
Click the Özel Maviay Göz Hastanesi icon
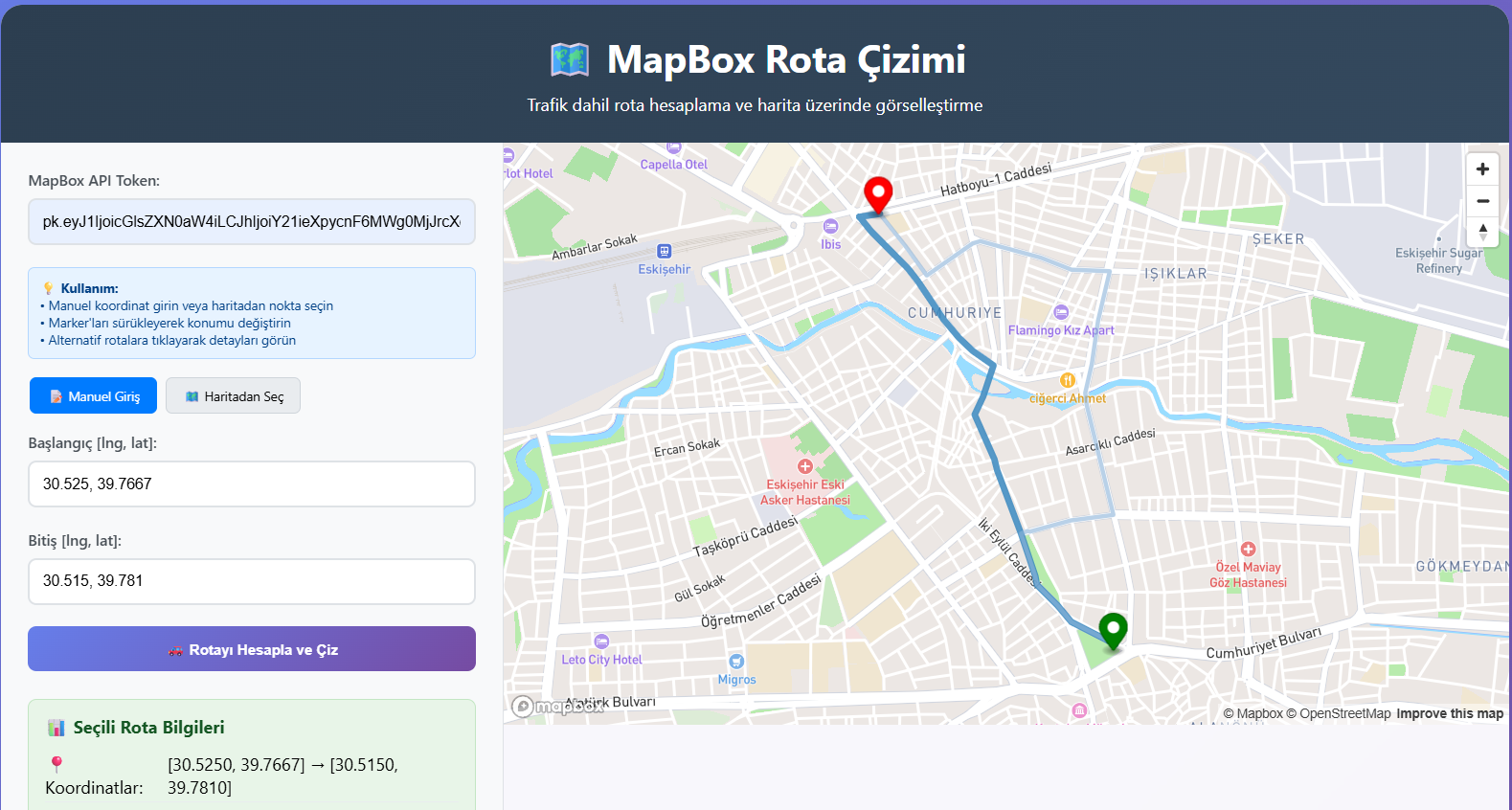[x=1248, y=550]
